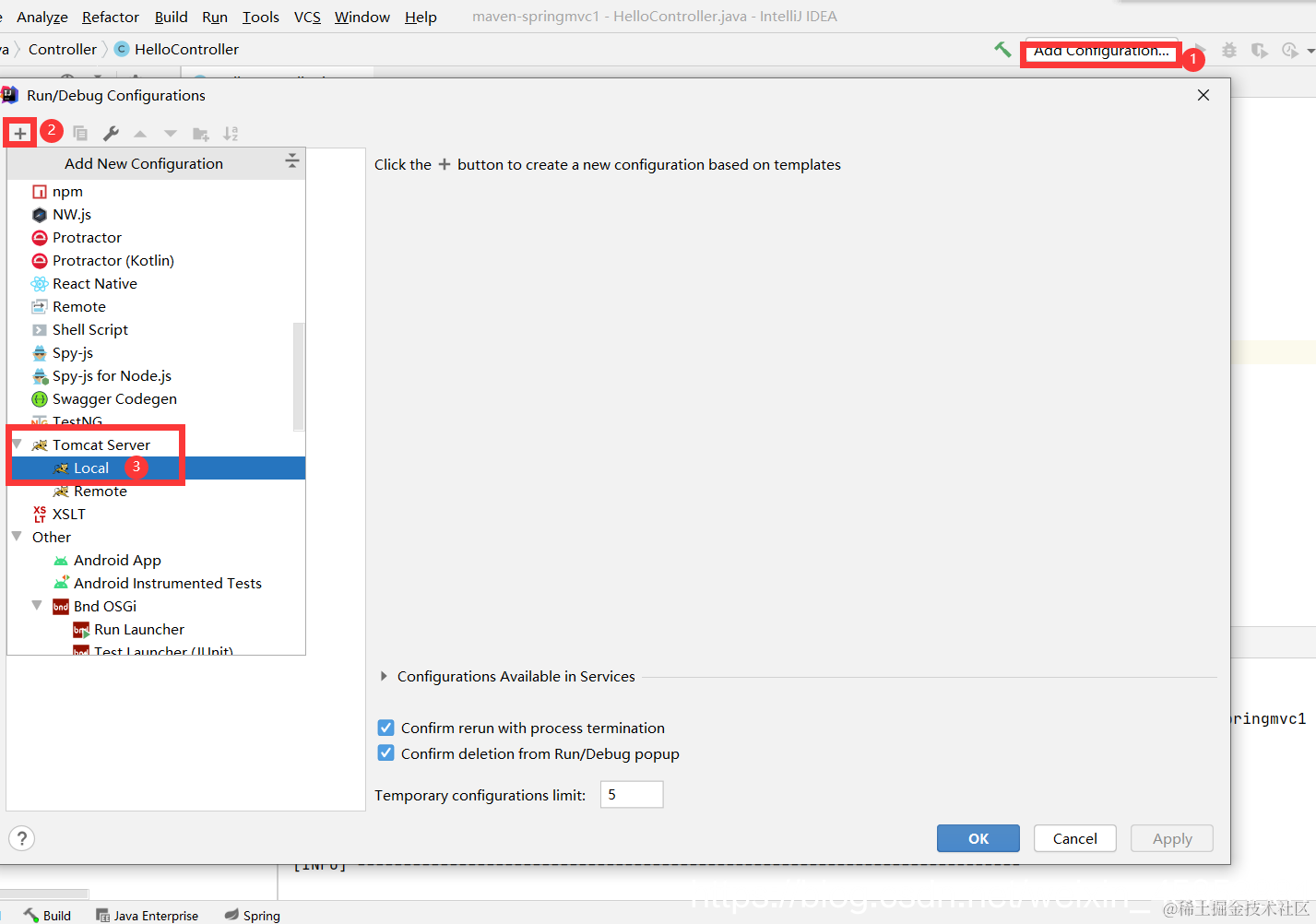Open the Help menu
The height and width of the screenshot is (924, 1316).
click(421, 17)
